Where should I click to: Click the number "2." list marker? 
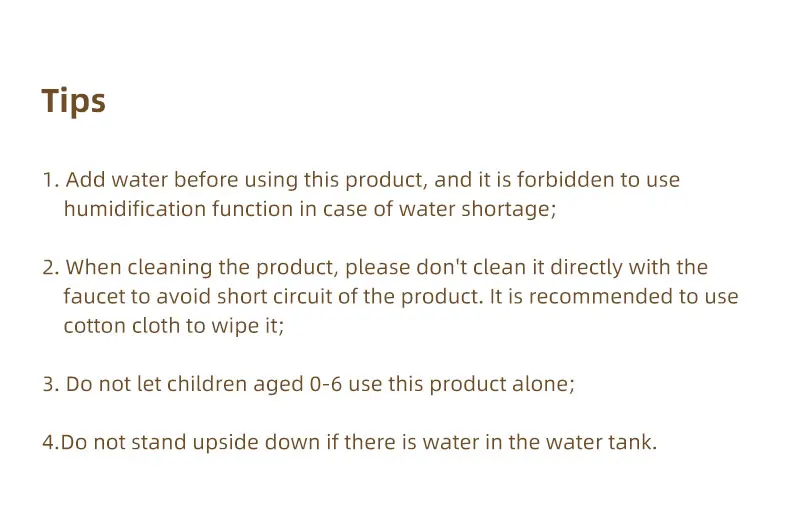point(51,267)
